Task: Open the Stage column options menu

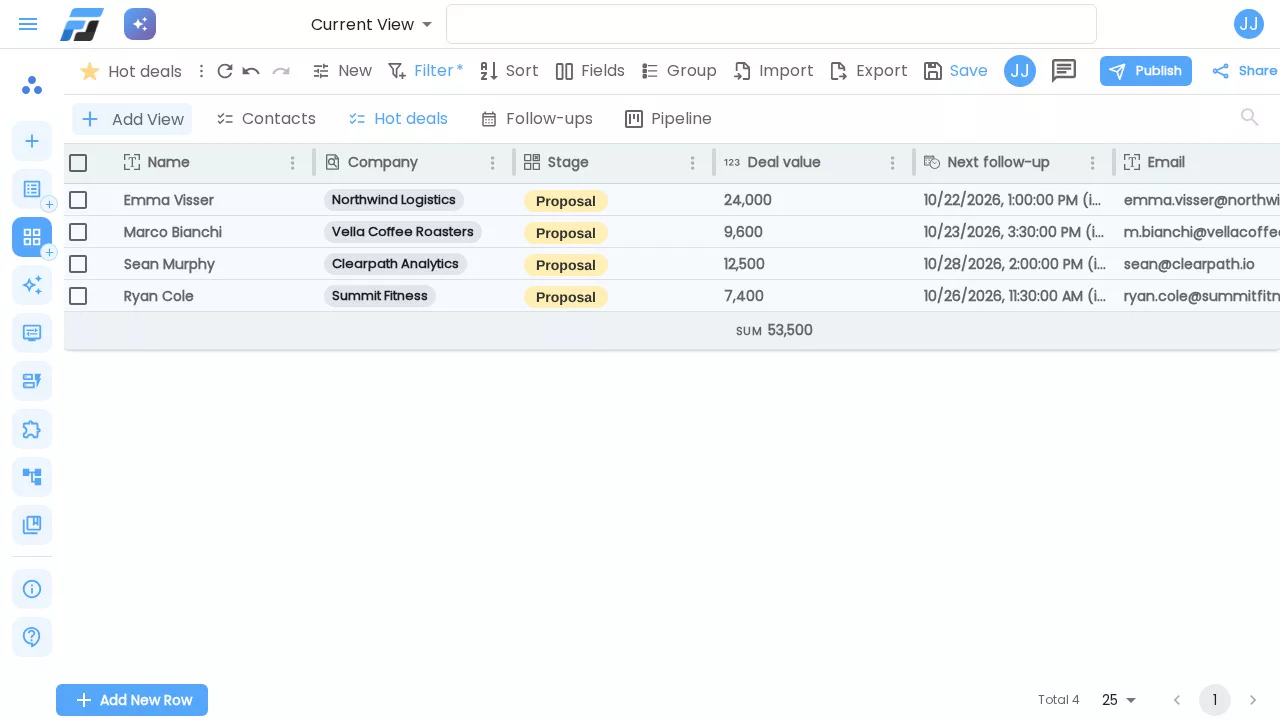Action: 693,163
